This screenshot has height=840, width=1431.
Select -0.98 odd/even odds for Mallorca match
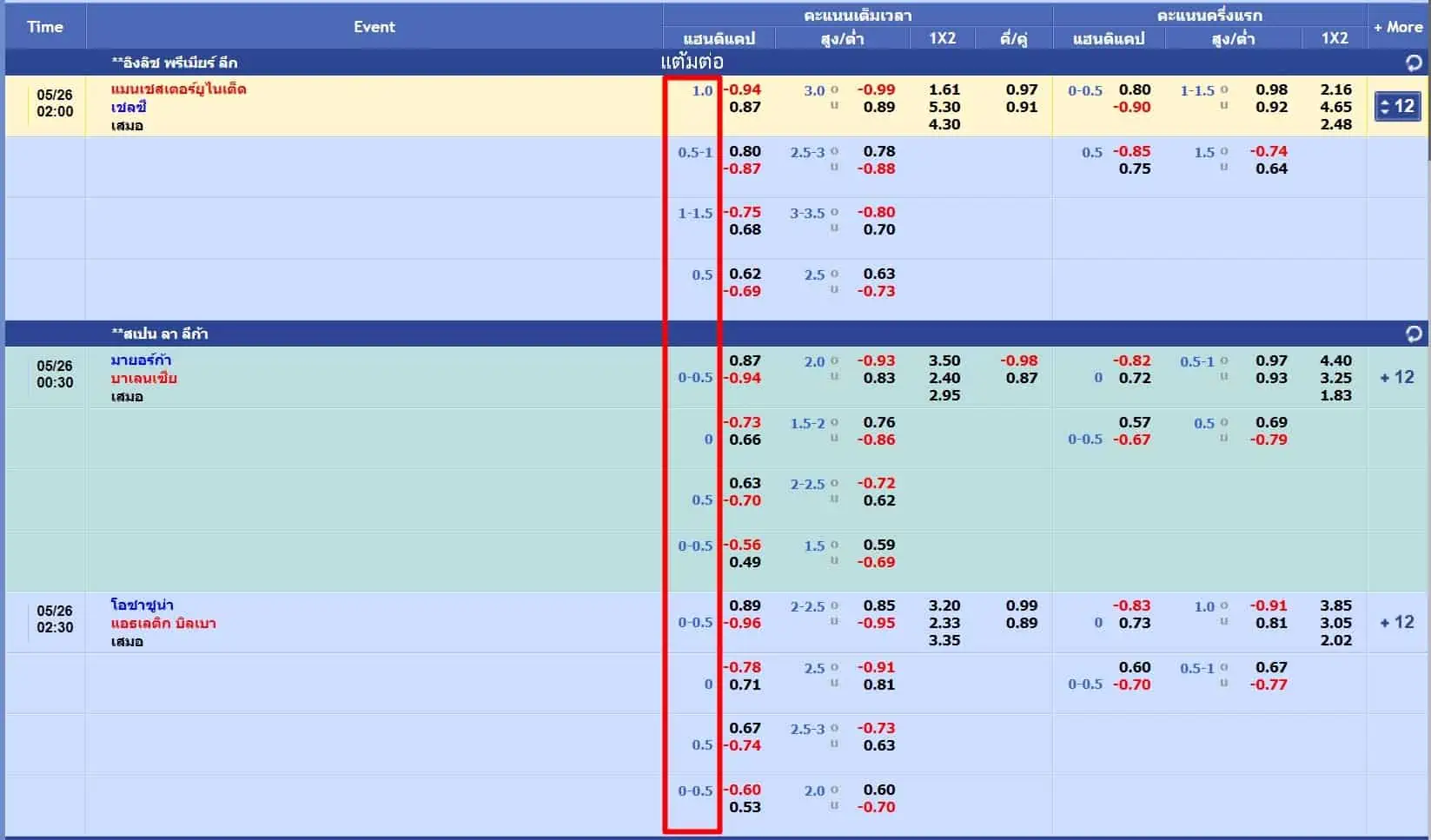pos(1018,360)
